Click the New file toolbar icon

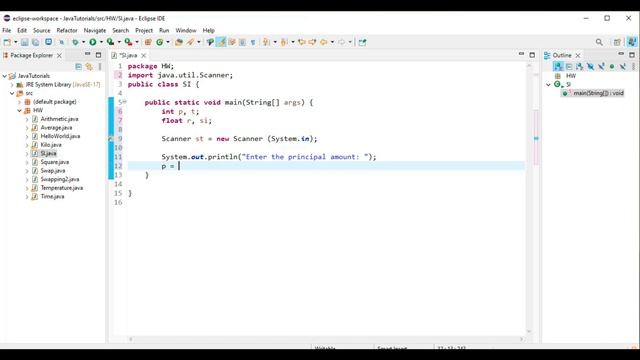click(7, 42)
